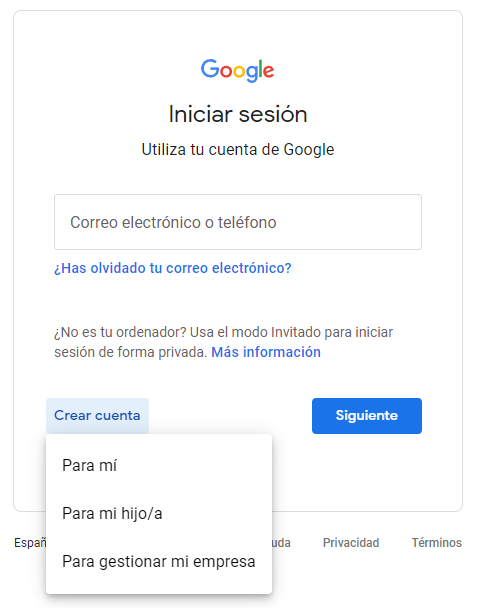Viewport: 480px width, 608px height.
Task: Click the ¿No es tu ordenador? text
Action: [x=121, y=332]
